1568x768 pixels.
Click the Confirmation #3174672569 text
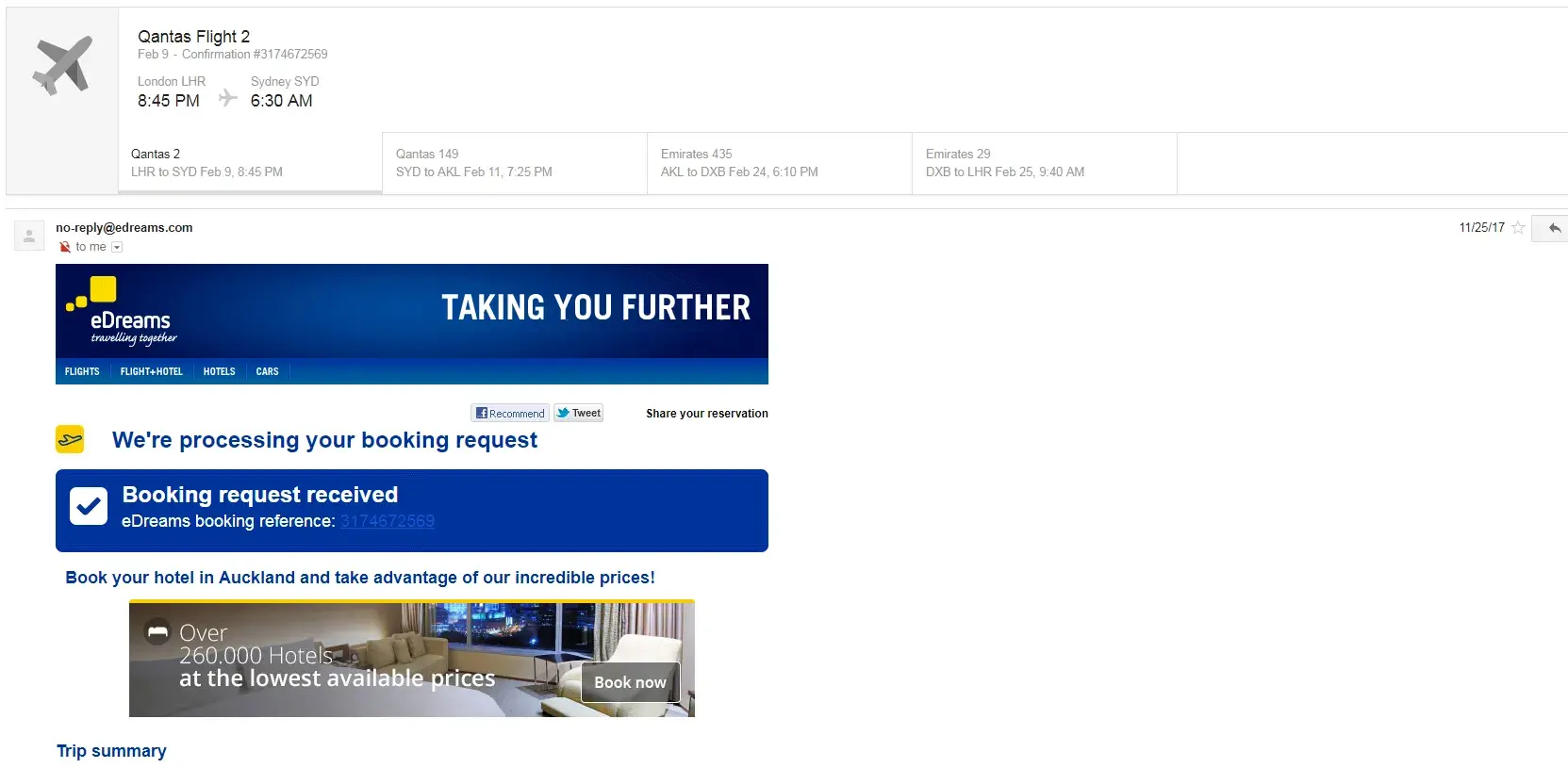tap(255, 55)
